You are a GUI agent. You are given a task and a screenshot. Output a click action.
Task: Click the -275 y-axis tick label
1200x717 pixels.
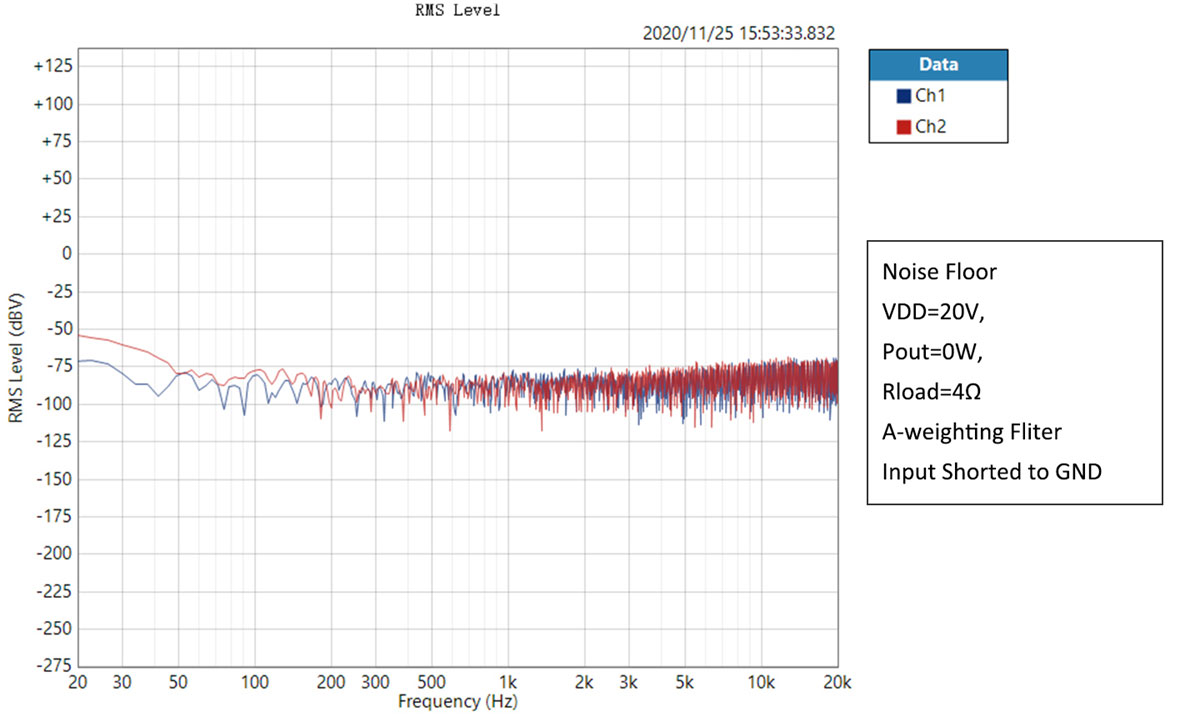point(52,666)
